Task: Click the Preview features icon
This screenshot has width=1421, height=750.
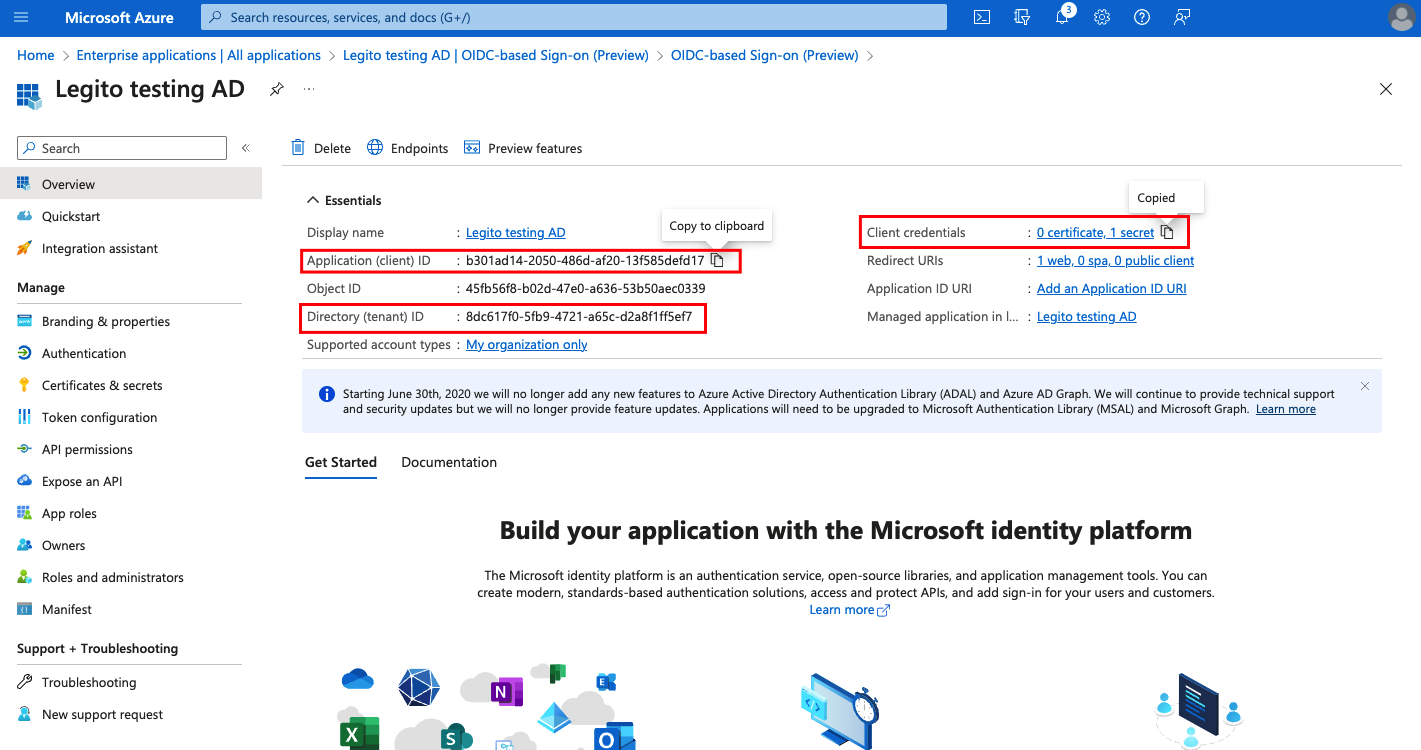Action: pos(471,148)
